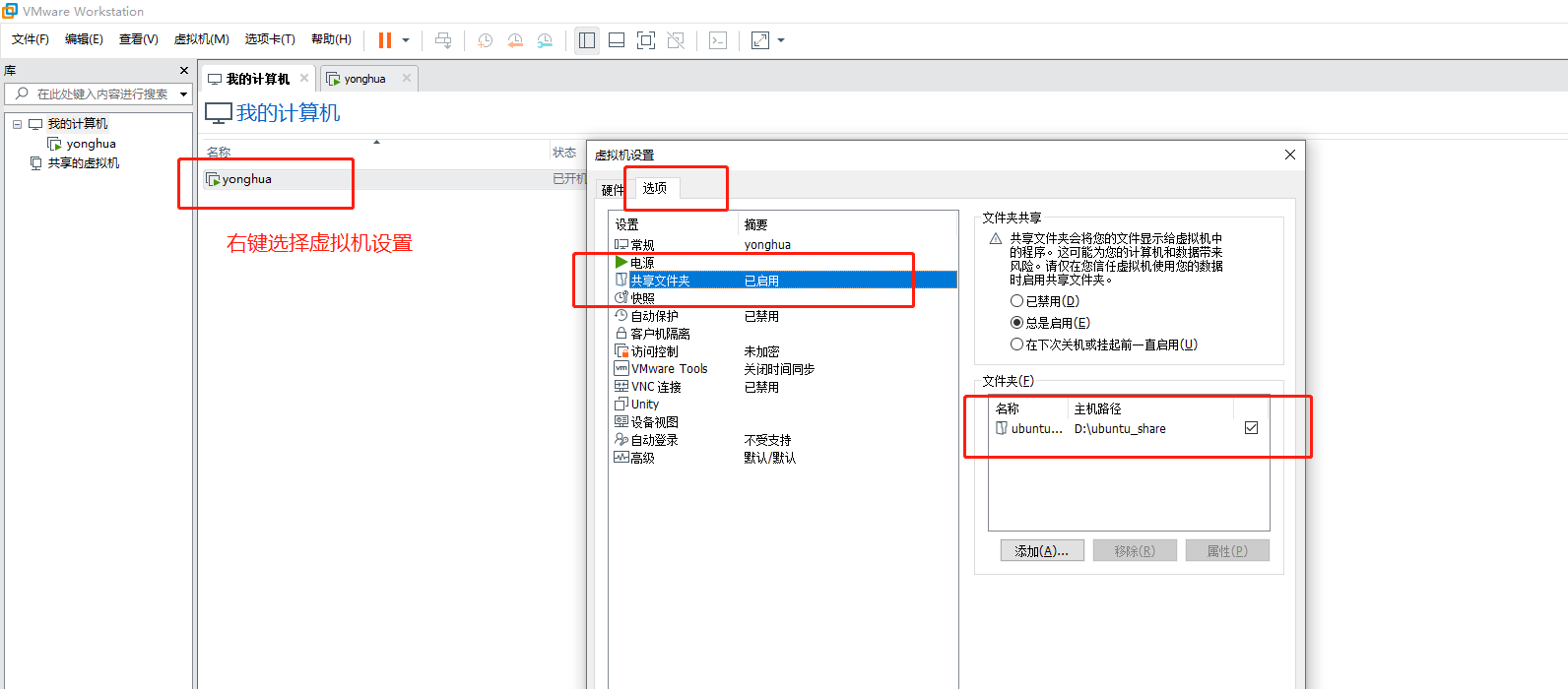Click the 属性(P) button

click(1227, 550)
